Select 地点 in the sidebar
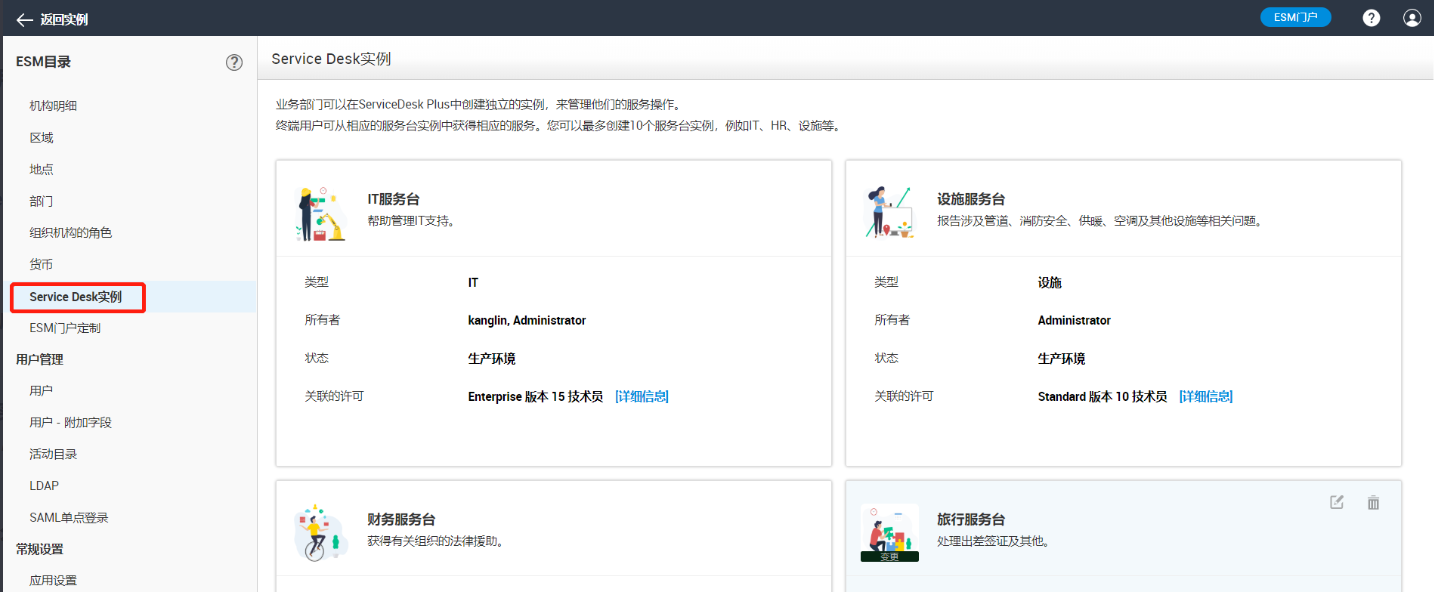 click(x=41, y=170)
